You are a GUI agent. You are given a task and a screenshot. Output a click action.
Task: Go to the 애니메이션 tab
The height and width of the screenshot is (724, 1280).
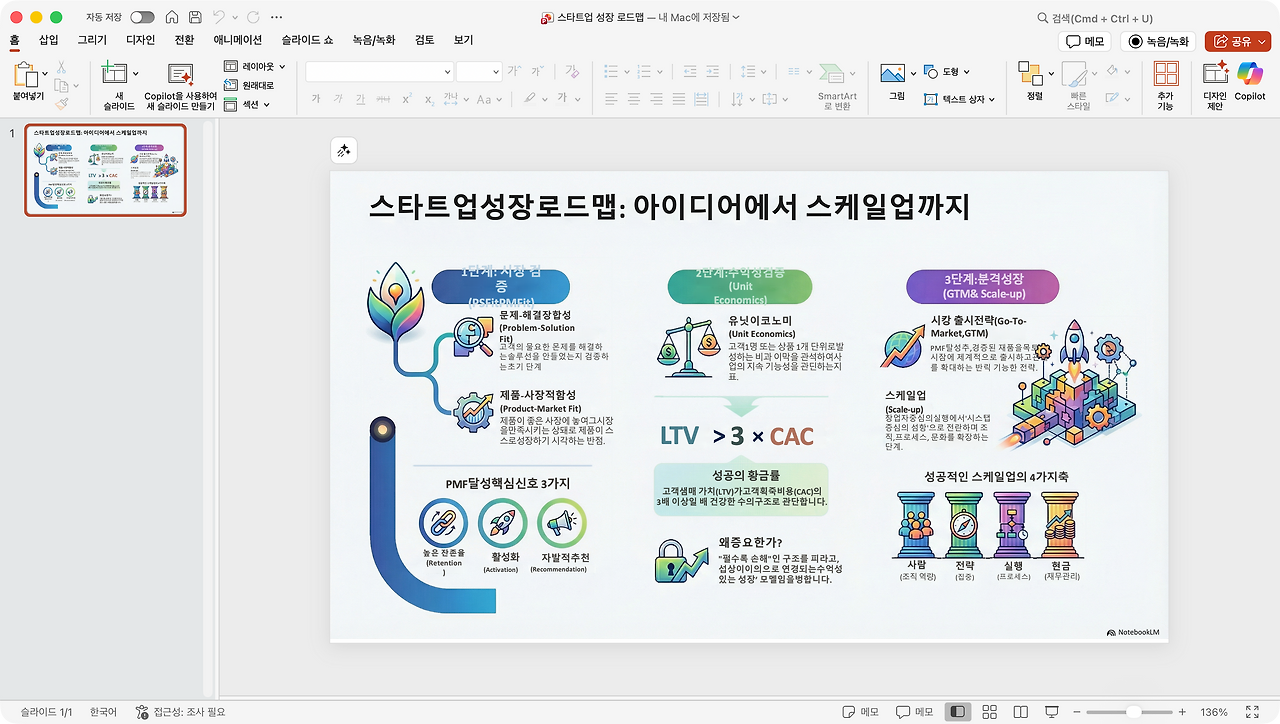238,40
